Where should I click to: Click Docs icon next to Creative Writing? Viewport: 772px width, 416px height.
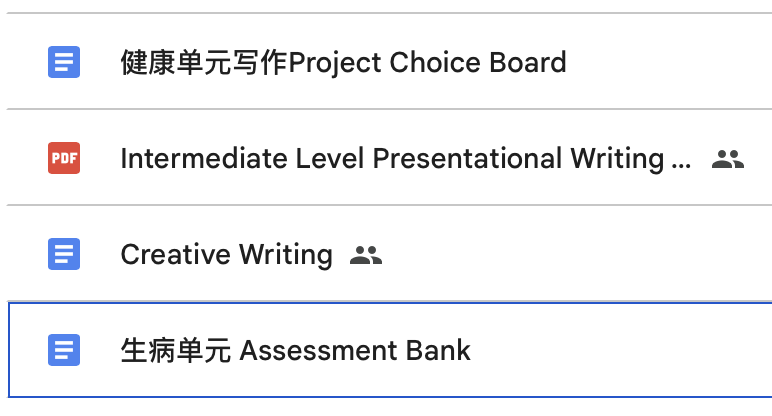click(64, 255)
